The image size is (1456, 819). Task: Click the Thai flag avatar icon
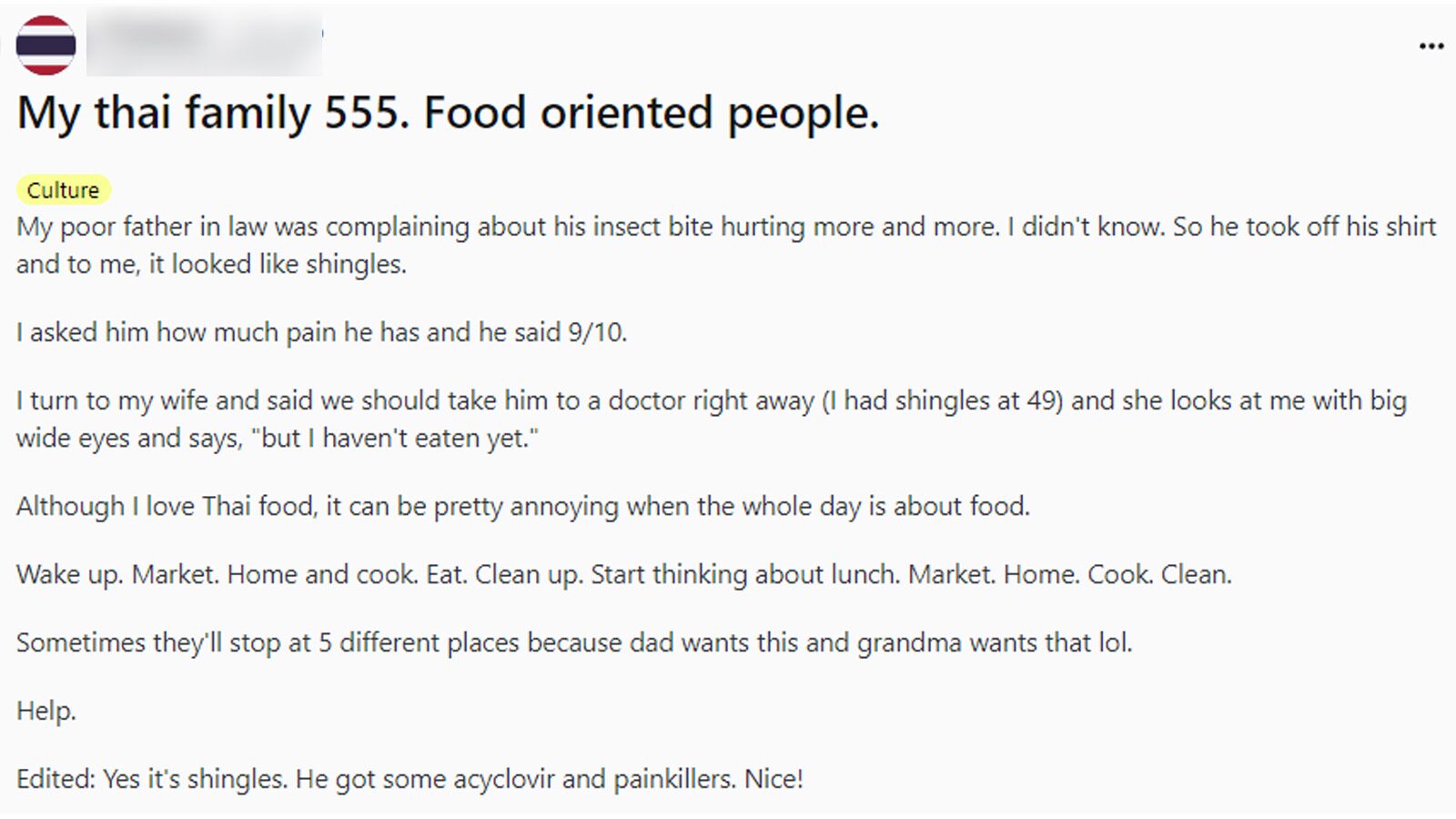(45, 45)
